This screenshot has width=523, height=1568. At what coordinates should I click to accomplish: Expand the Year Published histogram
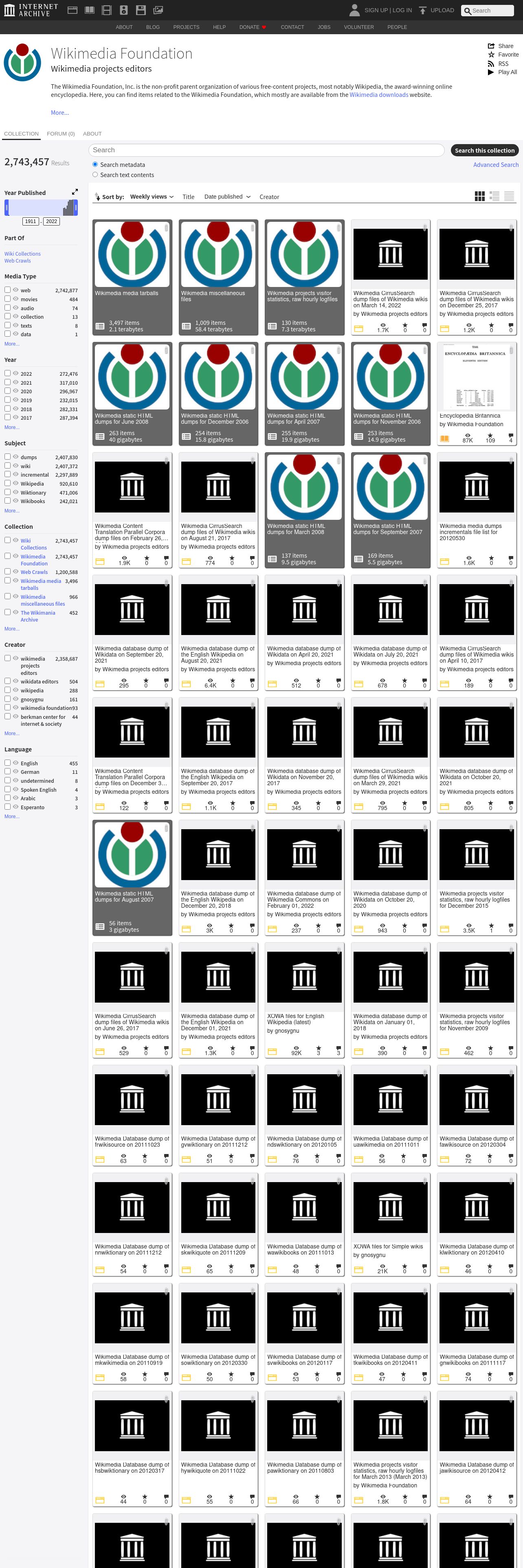(75, 192)
